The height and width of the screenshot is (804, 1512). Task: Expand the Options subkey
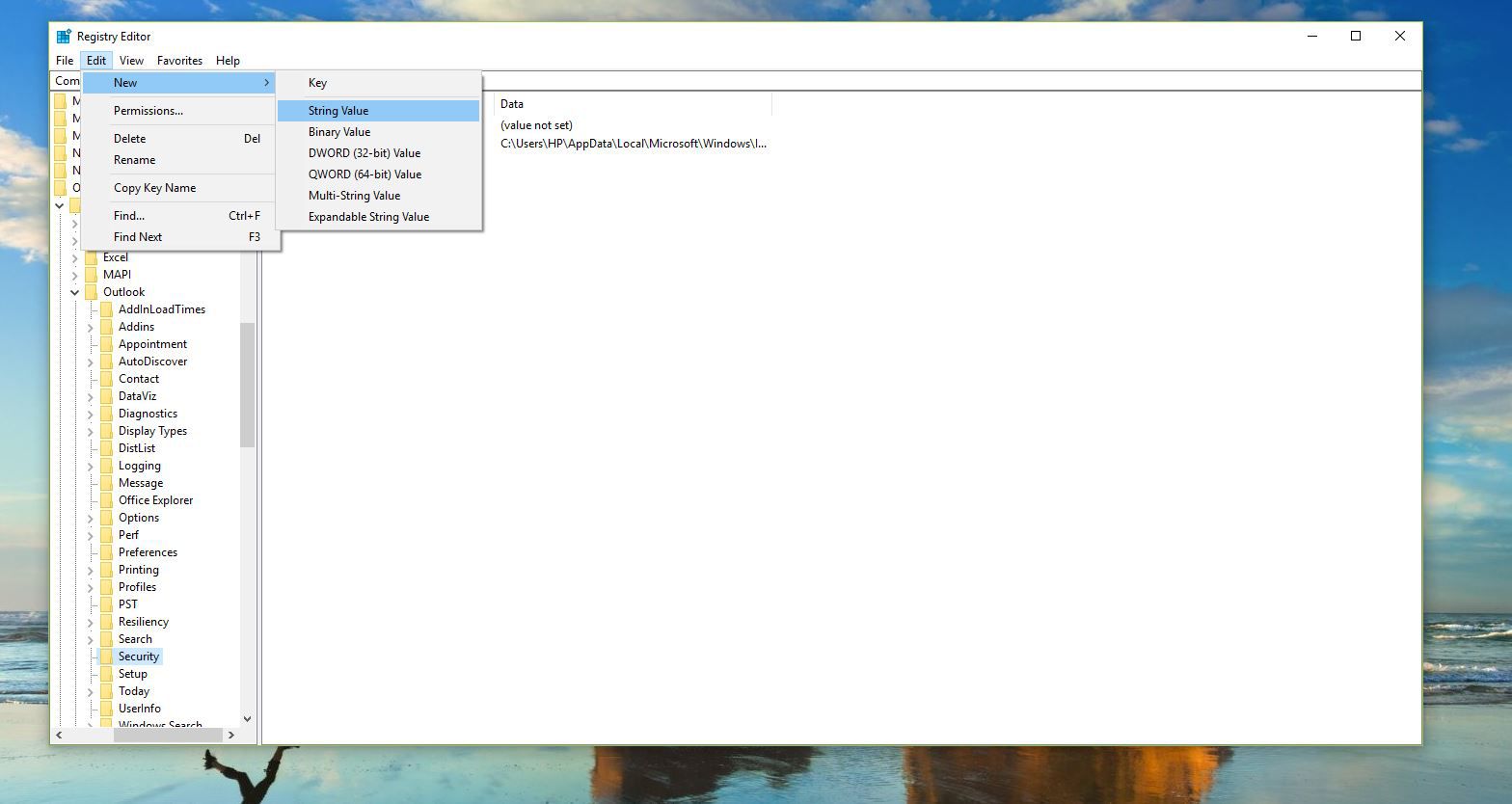pos(90,518)
